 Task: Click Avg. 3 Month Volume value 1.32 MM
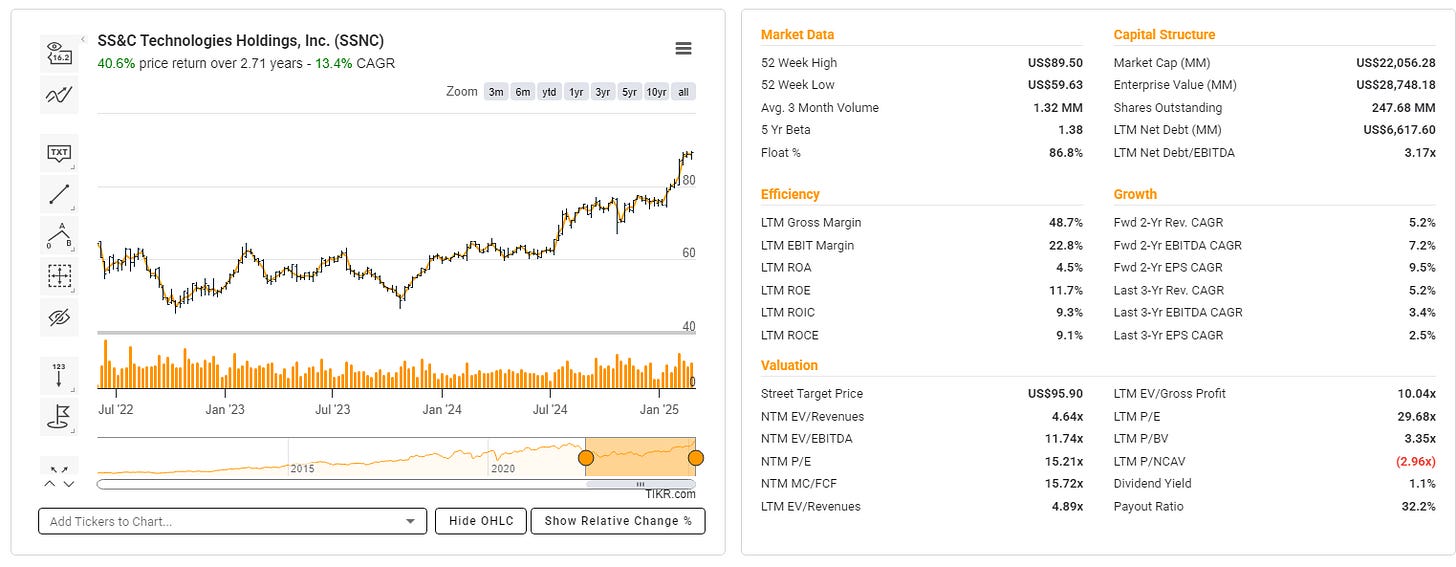click(x=1058, y=108)
